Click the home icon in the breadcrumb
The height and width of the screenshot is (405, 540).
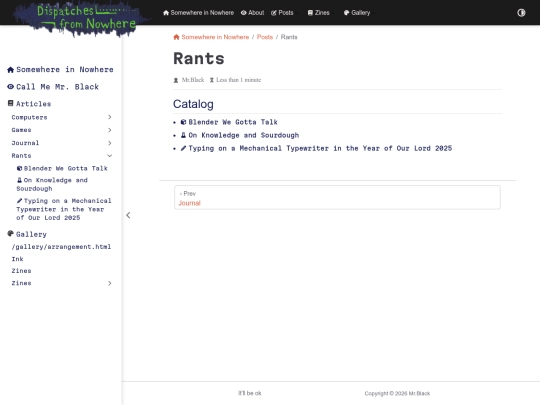point(176,37)
